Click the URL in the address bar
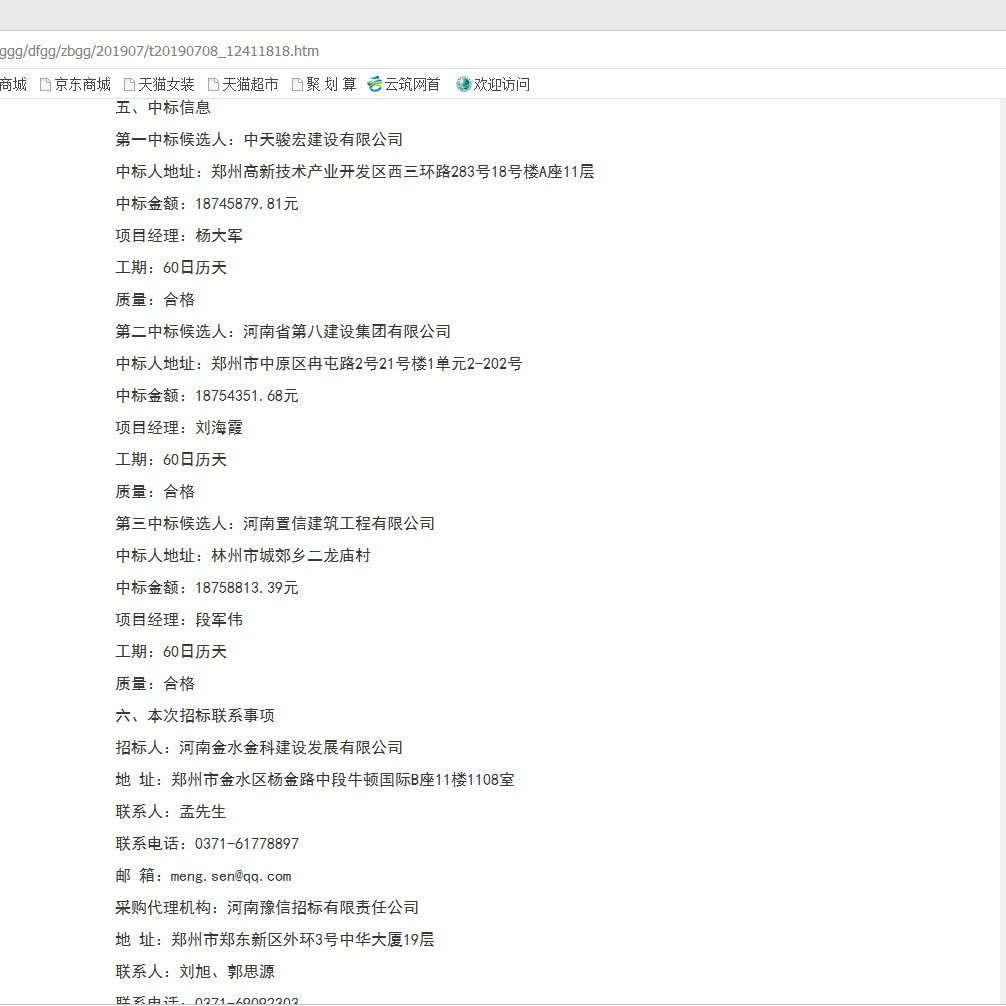 [x=159, y=51]
